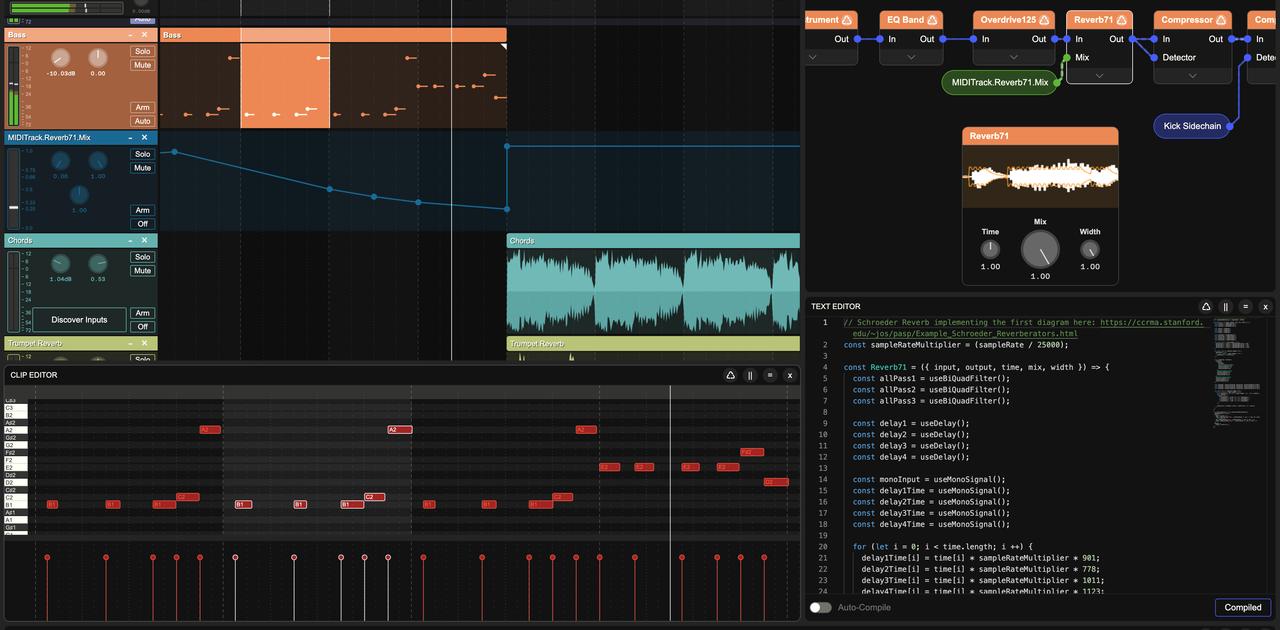Screen dimensions: 1280x630
Task: Click the triangle icon on Compressor node
Action: coord(1222,20)
